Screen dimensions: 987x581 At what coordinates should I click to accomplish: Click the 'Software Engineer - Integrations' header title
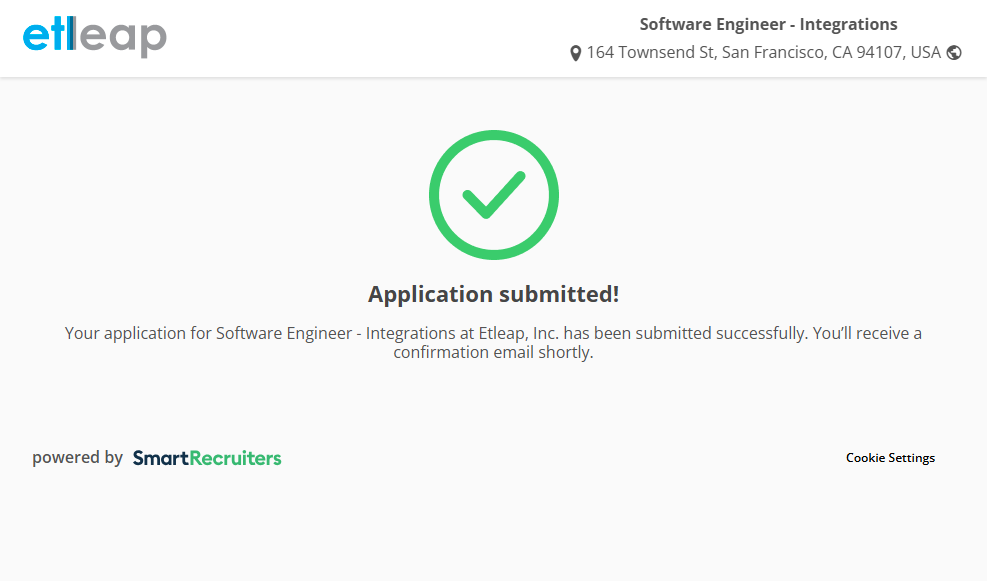click(x=768, y=25)
